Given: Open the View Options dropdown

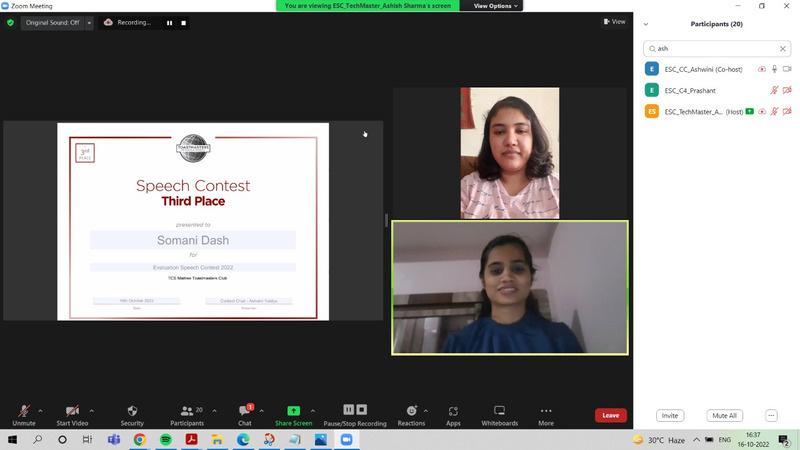Looking at the screenshot, I should (495, 6).
